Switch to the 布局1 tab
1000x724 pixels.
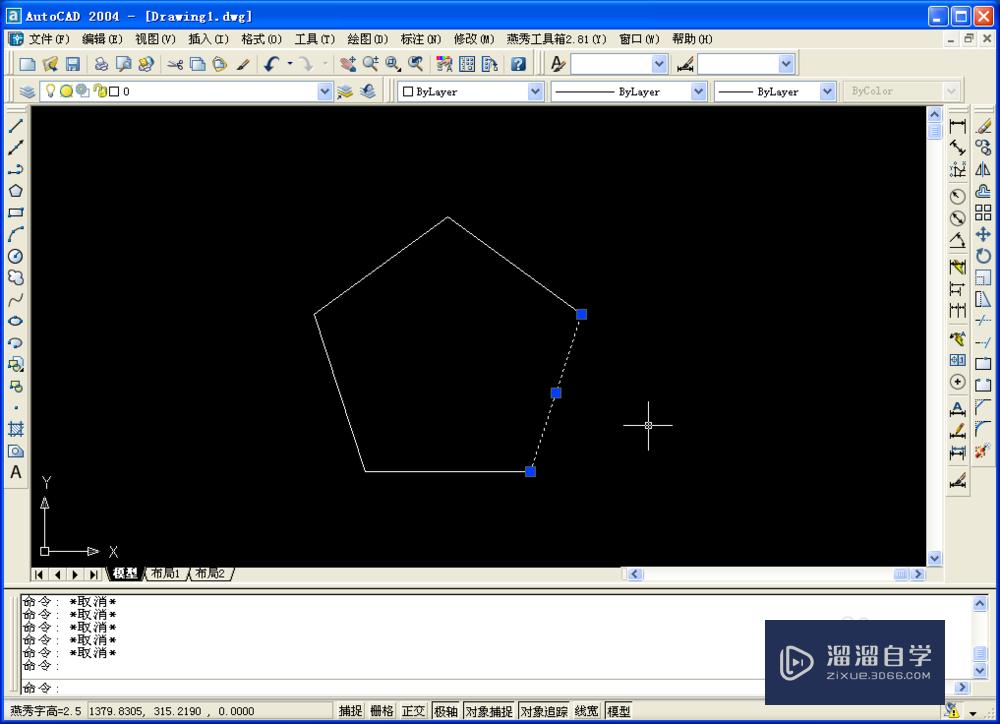point(165,573)
